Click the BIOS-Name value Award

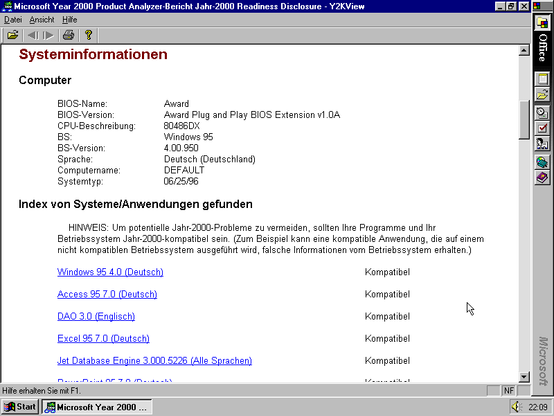(176, 104)
